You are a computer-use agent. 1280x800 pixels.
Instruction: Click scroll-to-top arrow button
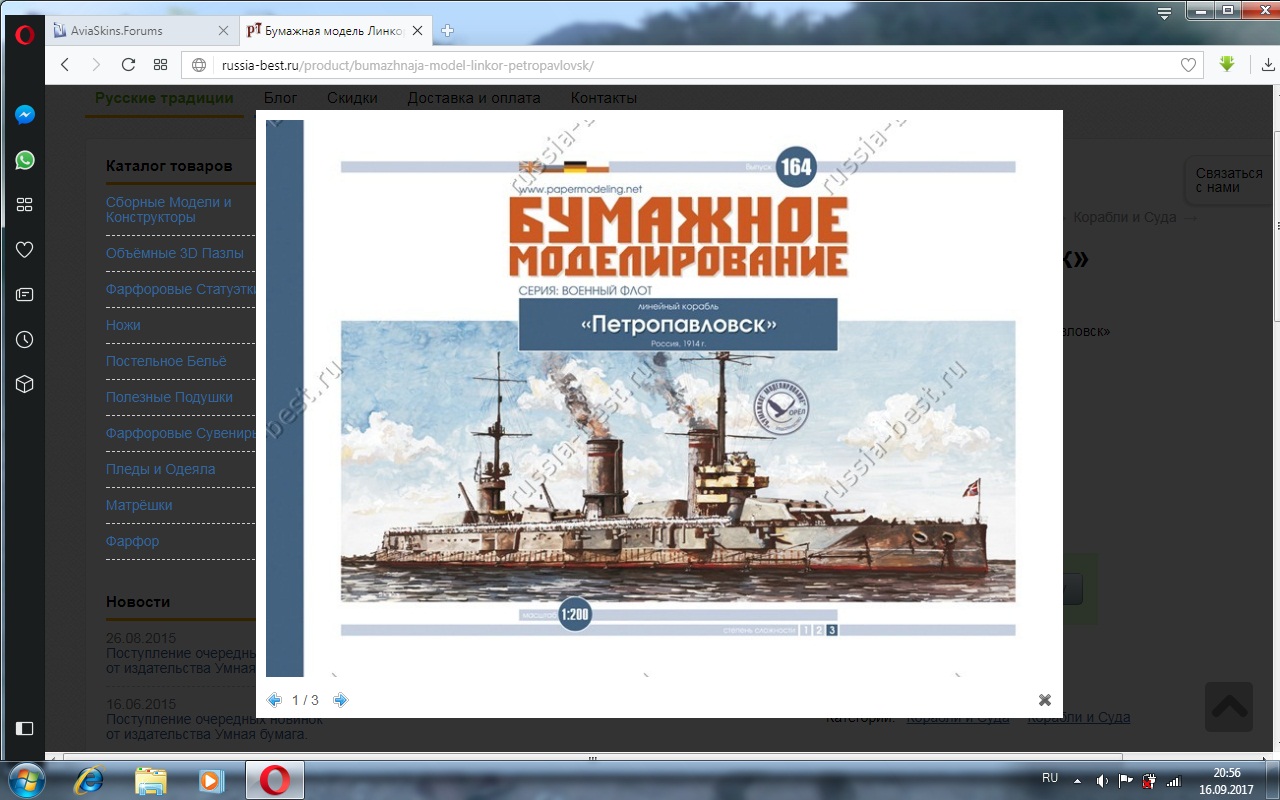[x=1229, y=707]
